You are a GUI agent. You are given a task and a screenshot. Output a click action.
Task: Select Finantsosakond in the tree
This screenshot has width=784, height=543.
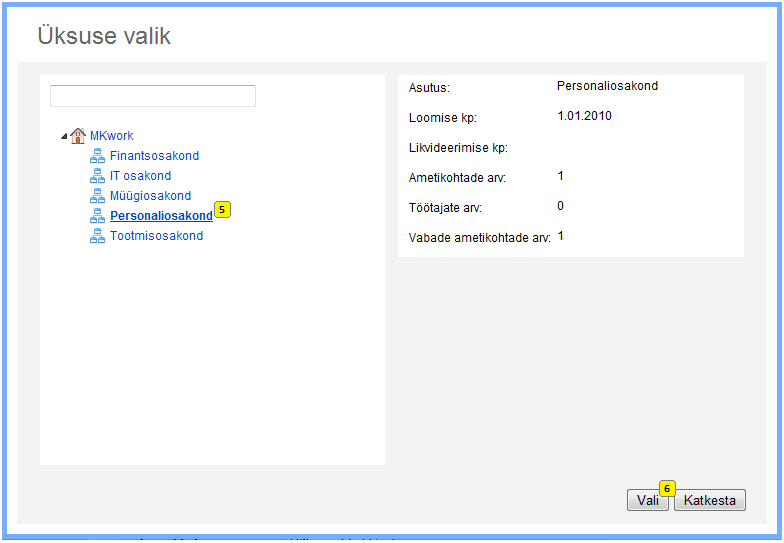pos(154,156)
